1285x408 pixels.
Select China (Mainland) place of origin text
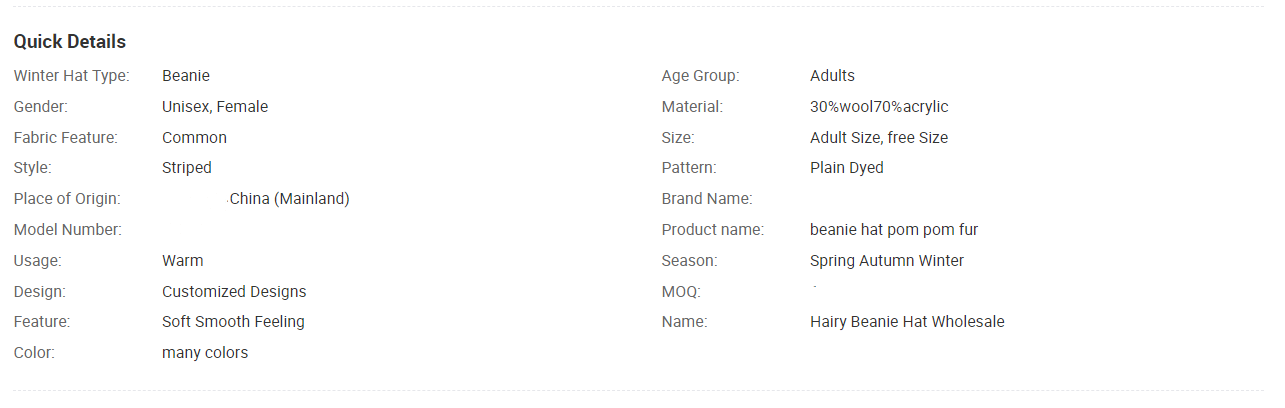click(x=289, y=199)
